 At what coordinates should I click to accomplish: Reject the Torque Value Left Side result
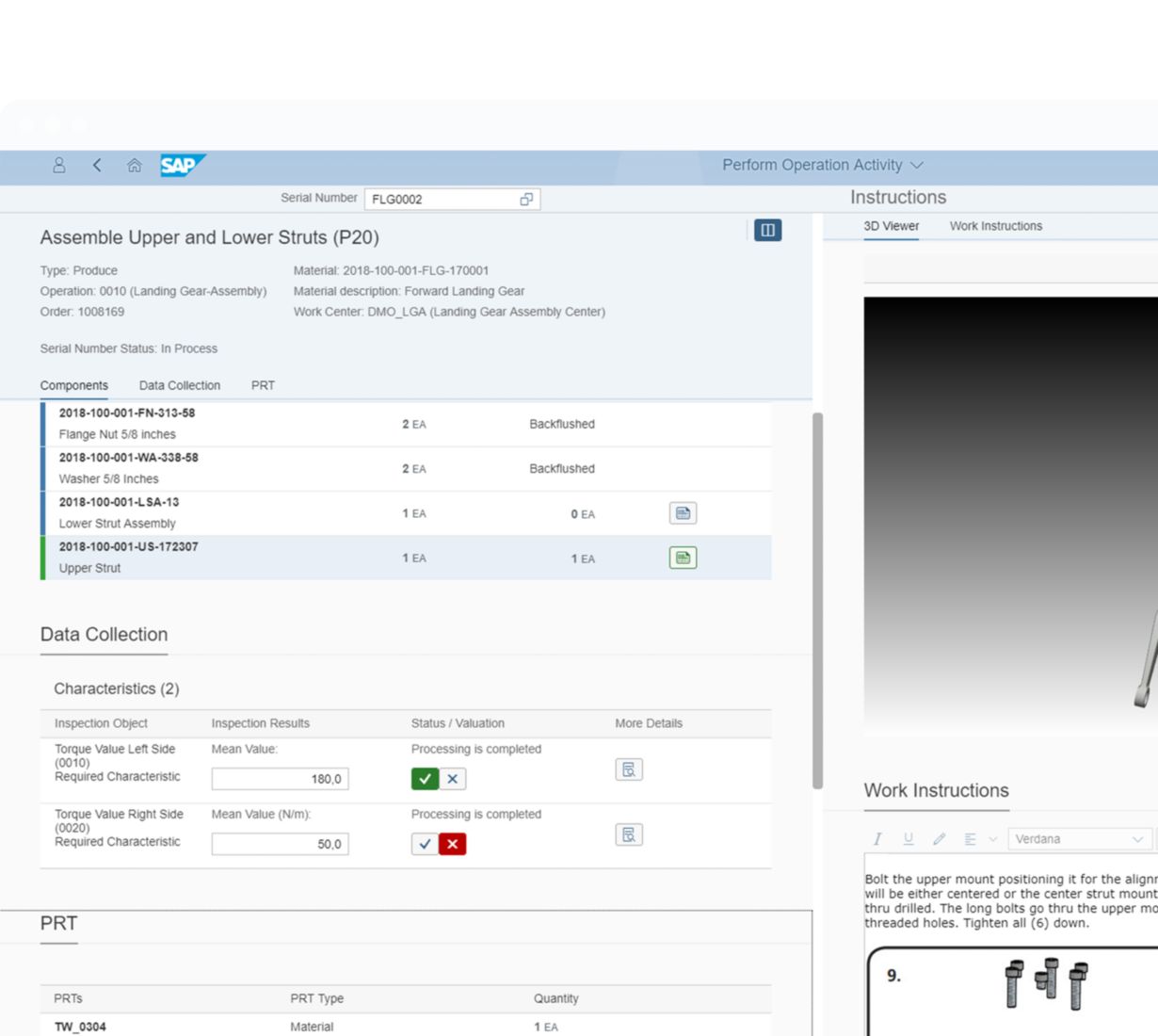pyautogui.click(x=453, y=779)
